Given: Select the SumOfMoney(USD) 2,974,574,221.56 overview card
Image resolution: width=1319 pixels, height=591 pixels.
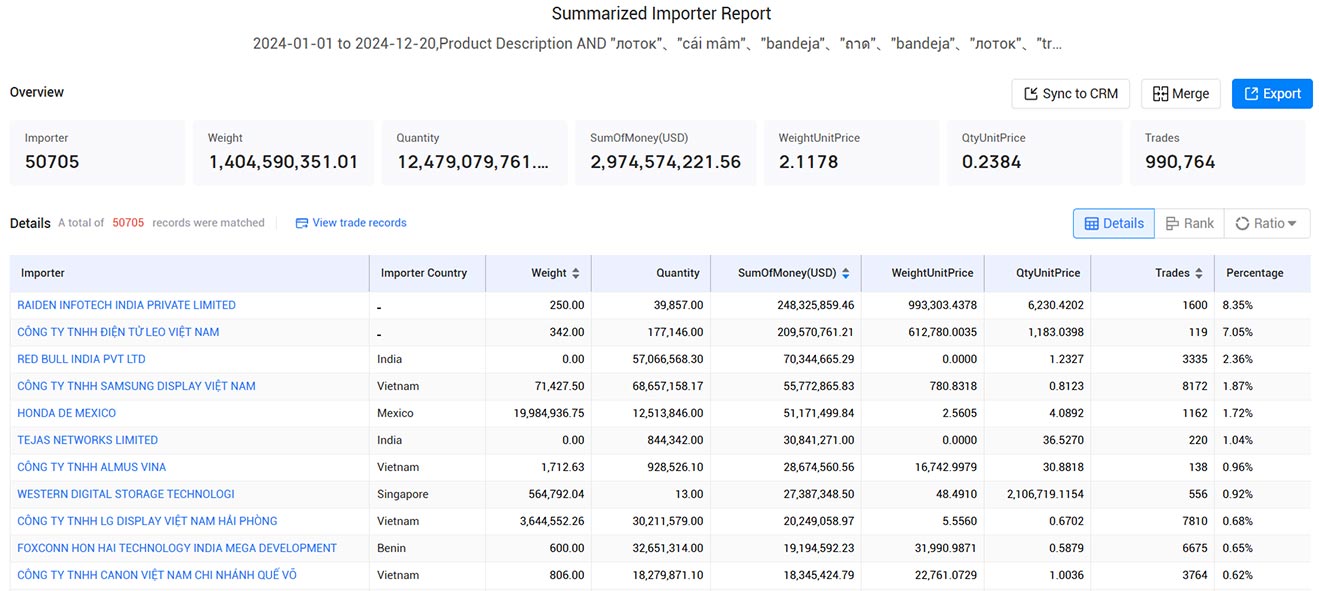Looking at the screenshot, I should click(x=665, y=152).
